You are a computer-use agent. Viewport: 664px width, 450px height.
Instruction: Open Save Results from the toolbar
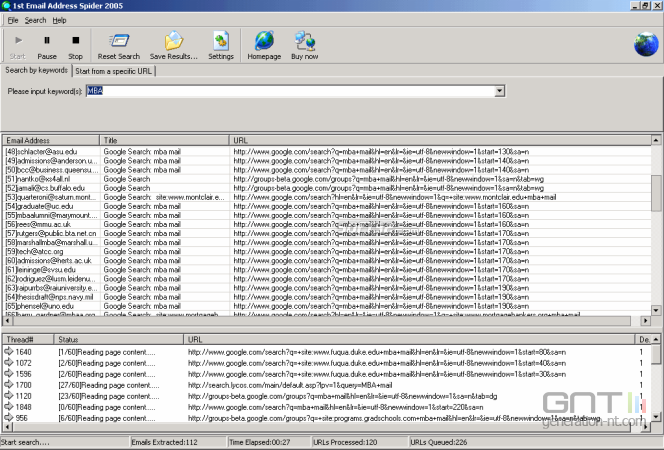pyautogui.click(x=174, y=47)
